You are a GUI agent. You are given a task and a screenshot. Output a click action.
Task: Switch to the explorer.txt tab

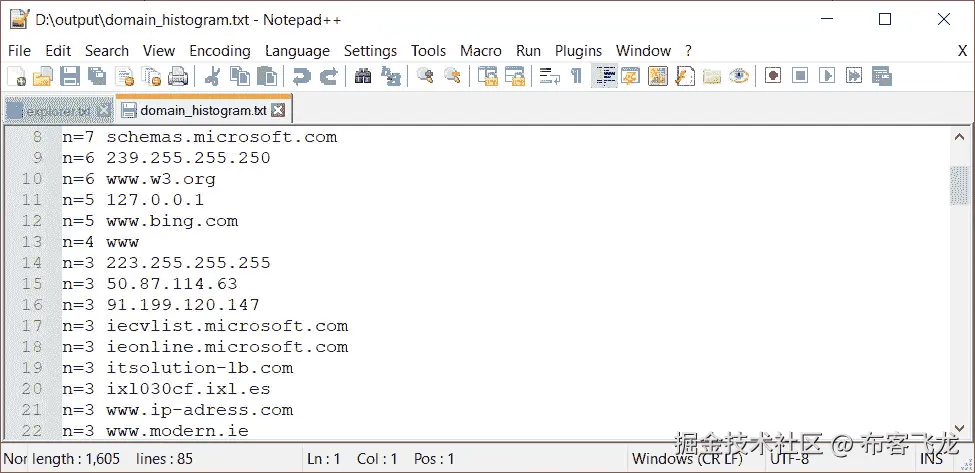59,112
